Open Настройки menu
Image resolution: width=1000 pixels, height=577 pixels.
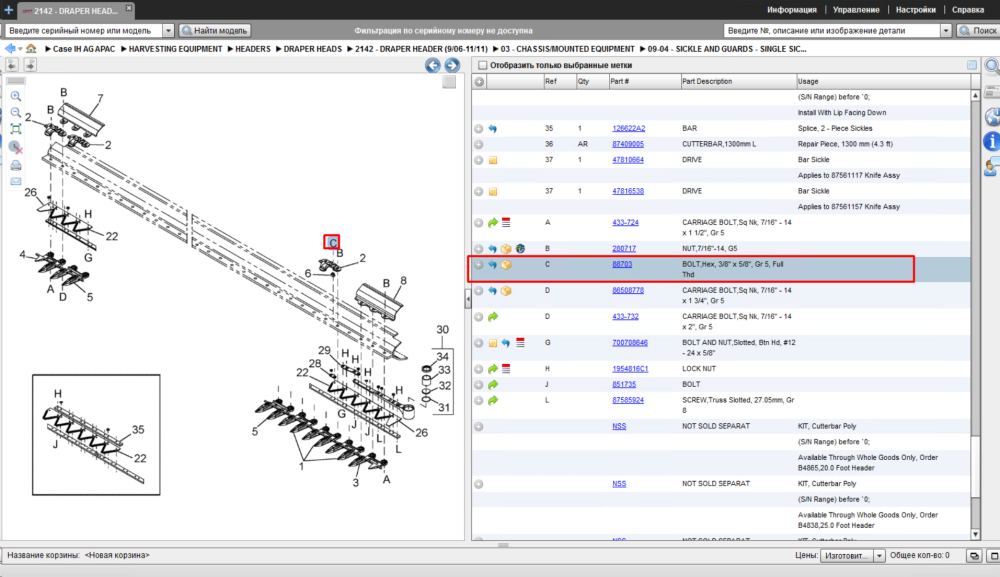[x=916, y=10]
